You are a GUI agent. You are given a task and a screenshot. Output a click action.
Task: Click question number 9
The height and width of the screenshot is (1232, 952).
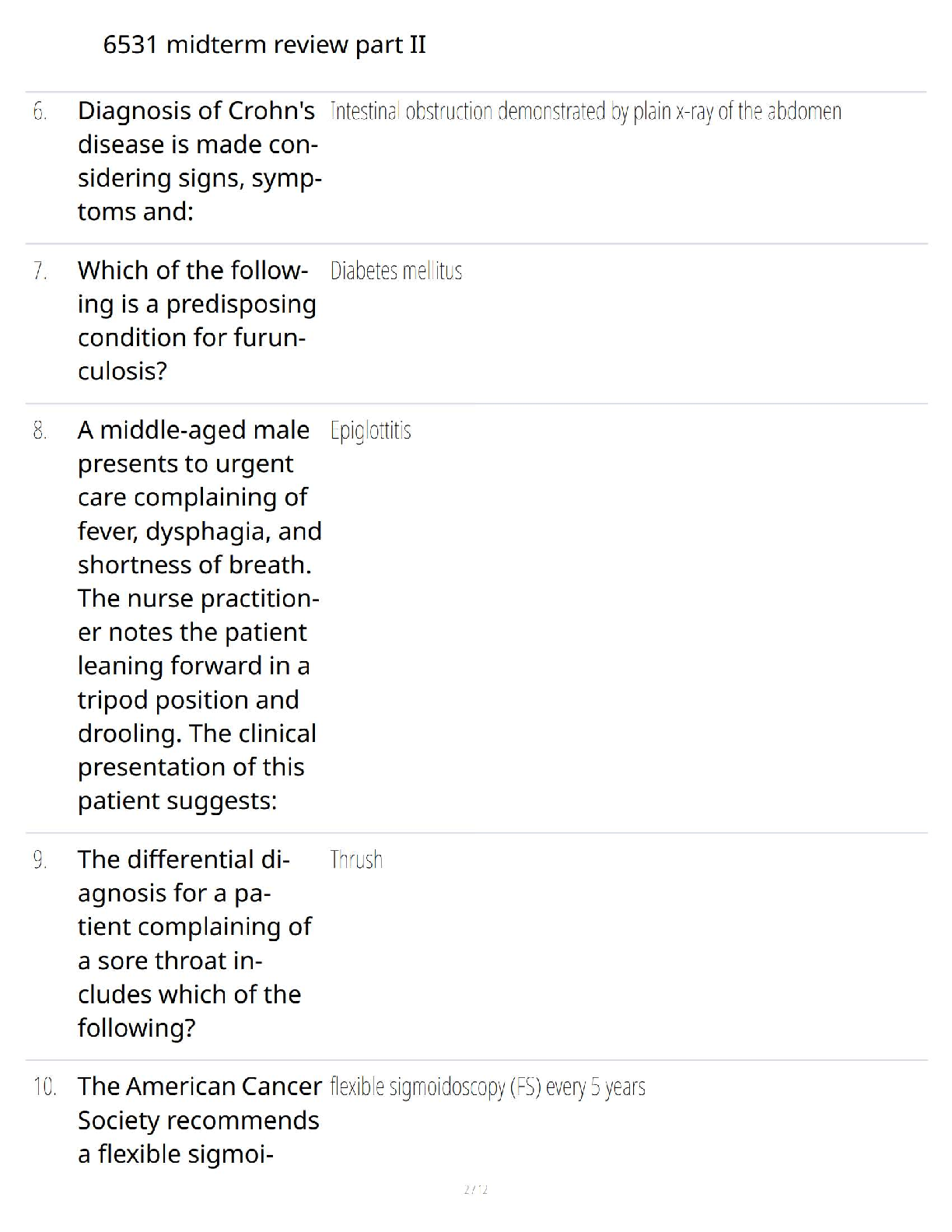[40, 860]
